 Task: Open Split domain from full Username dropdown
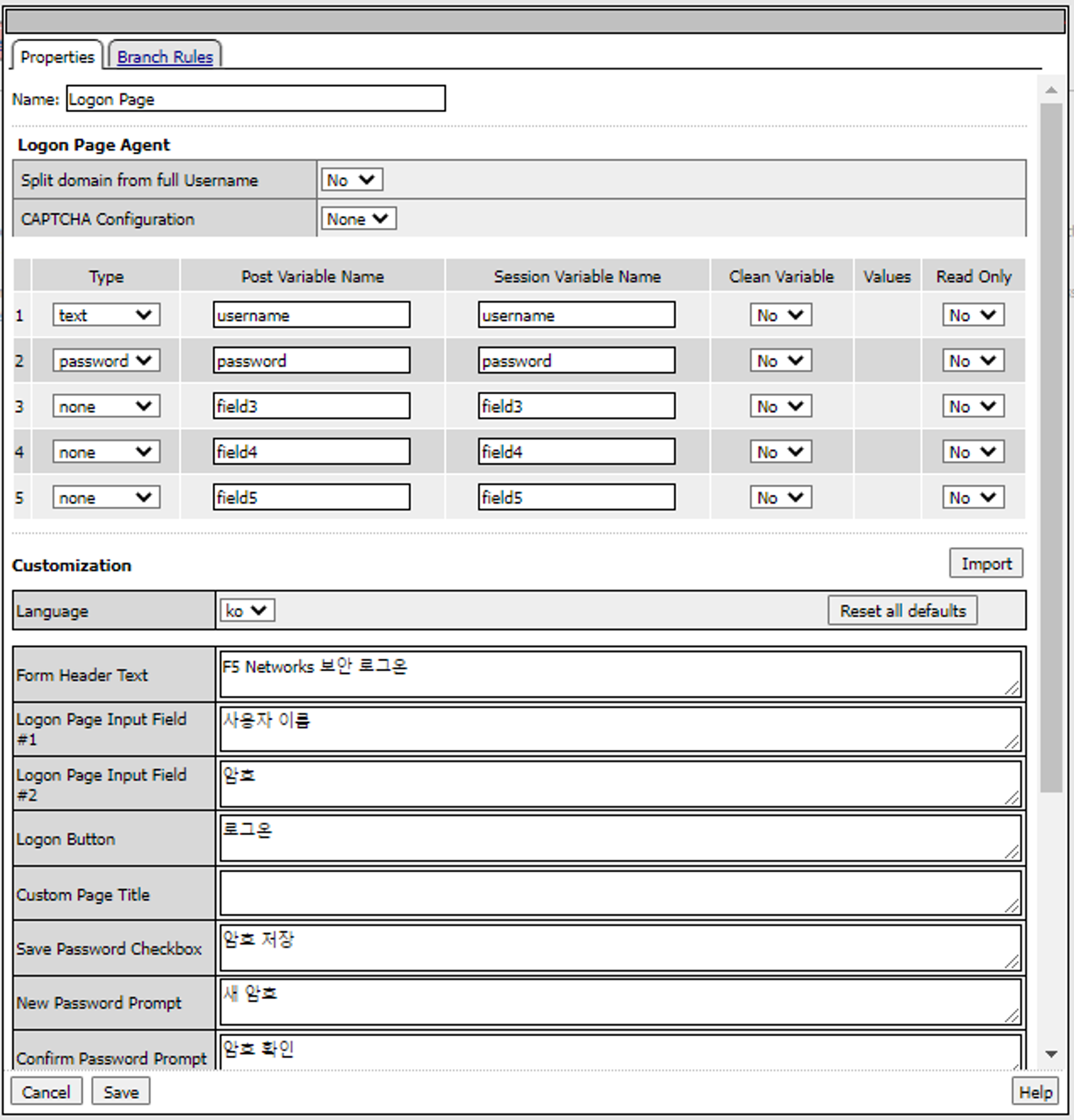coord(351,180)
